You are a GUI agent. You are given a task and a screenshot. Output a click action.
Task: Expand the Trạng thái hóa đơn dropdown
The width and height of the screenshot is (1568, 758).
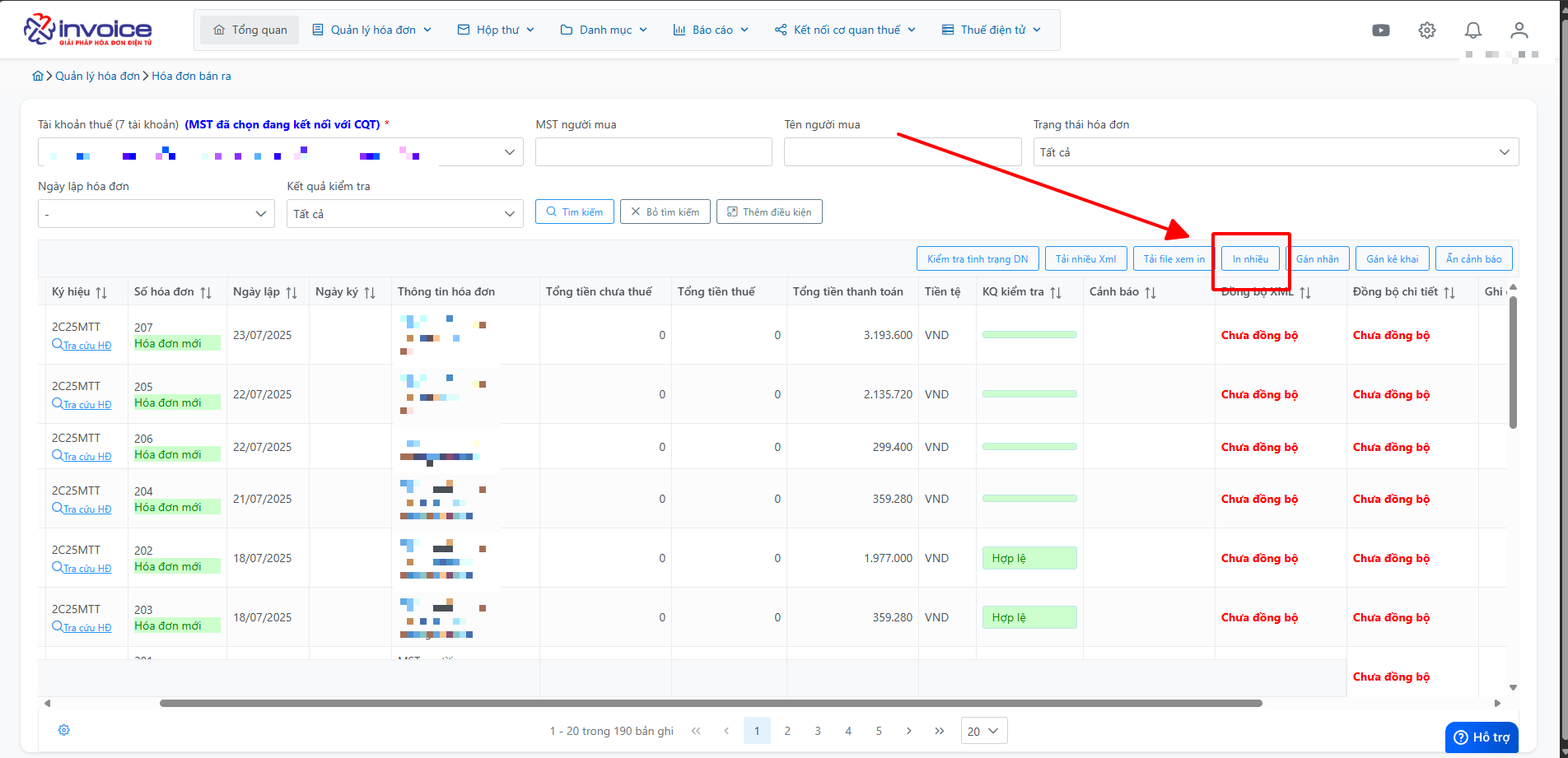pyautogui.click(x=1276, y=152)
